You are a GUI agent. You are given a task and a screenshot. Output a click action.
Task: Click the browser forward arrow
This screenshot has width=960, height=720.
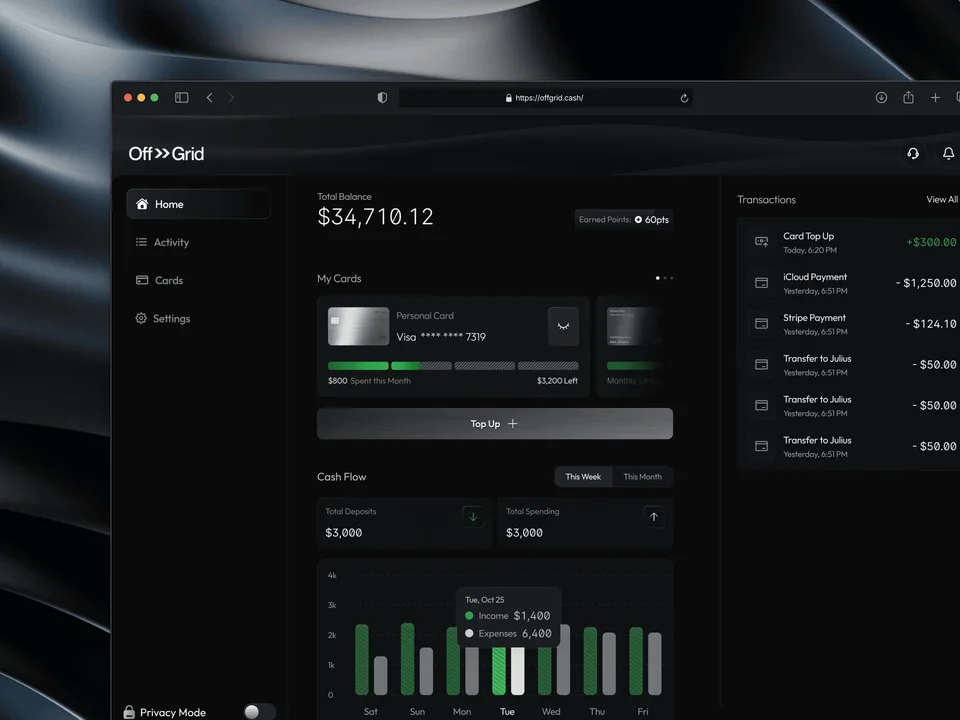(231, 97)
